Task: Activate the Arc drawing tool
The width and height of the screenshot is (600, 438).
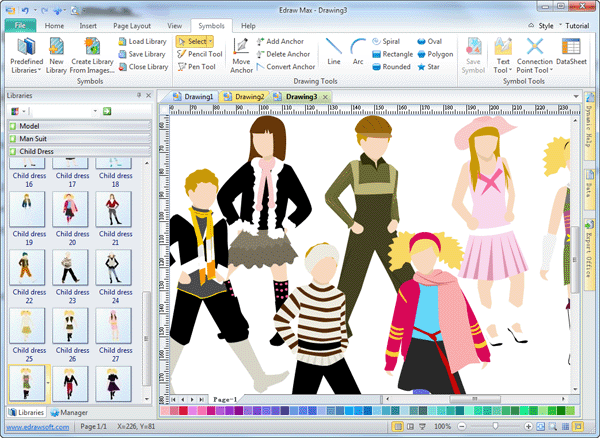Action: 358,50
